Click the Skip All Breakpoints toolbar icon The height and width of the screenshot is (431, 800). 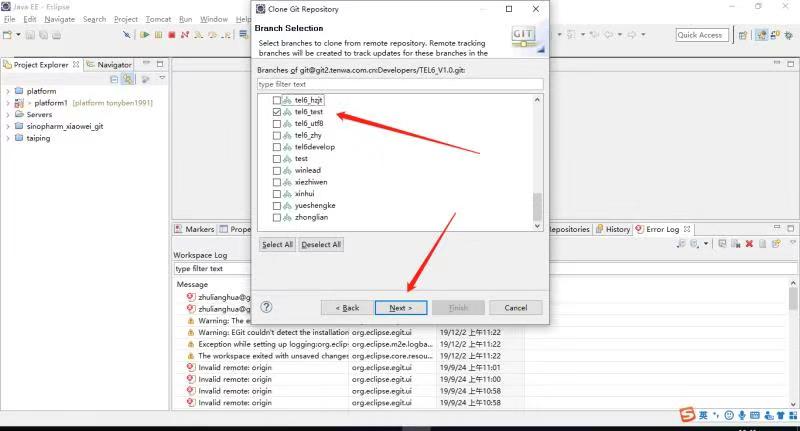click(127, 35)
